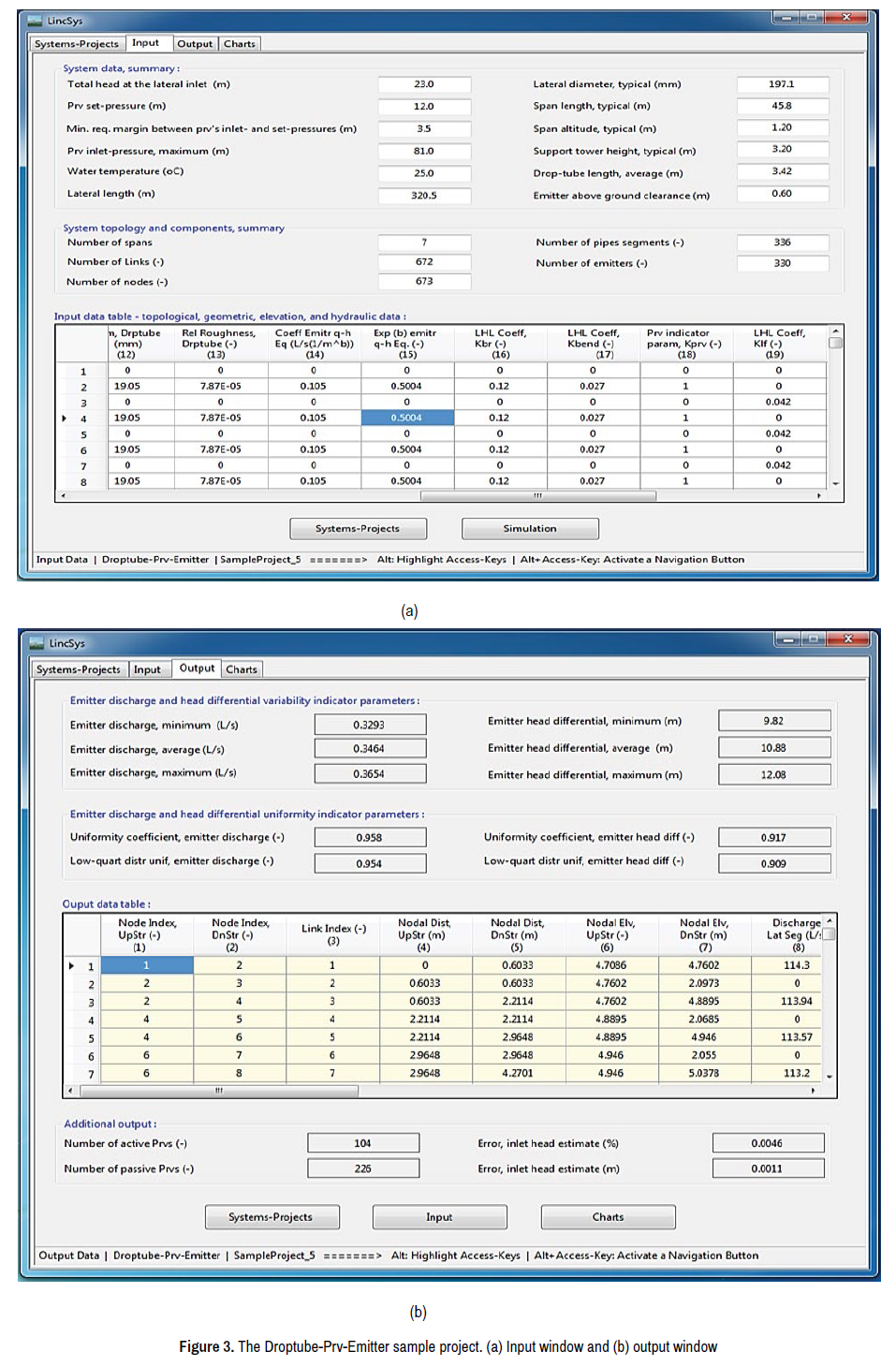Click the Lateral diameter, typical value field
Image resolution: width=896 pixels, height=1366 pixels.
[782, 84]
